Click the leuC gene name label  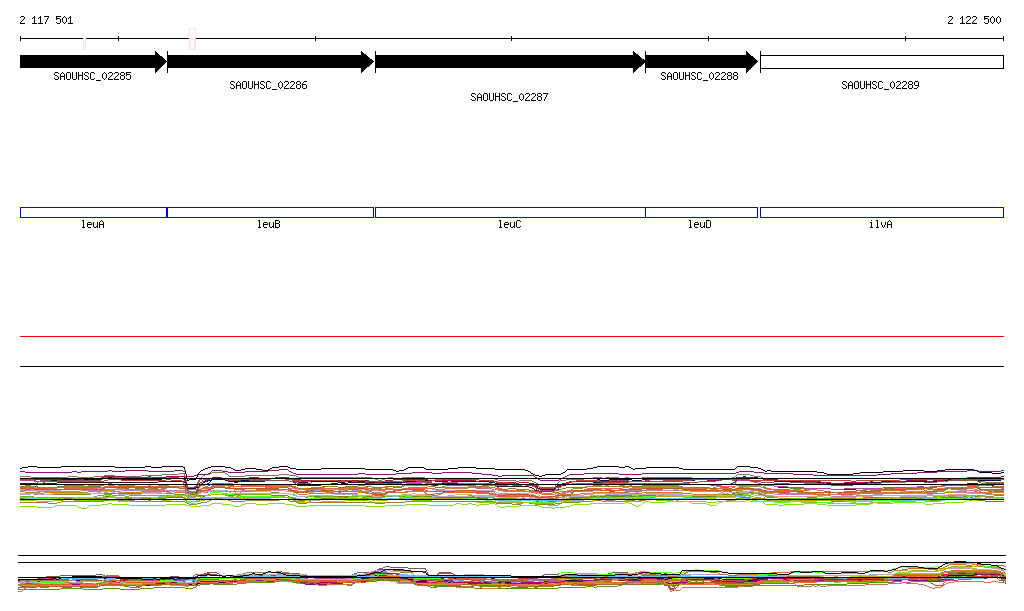(x=509, y=225)
